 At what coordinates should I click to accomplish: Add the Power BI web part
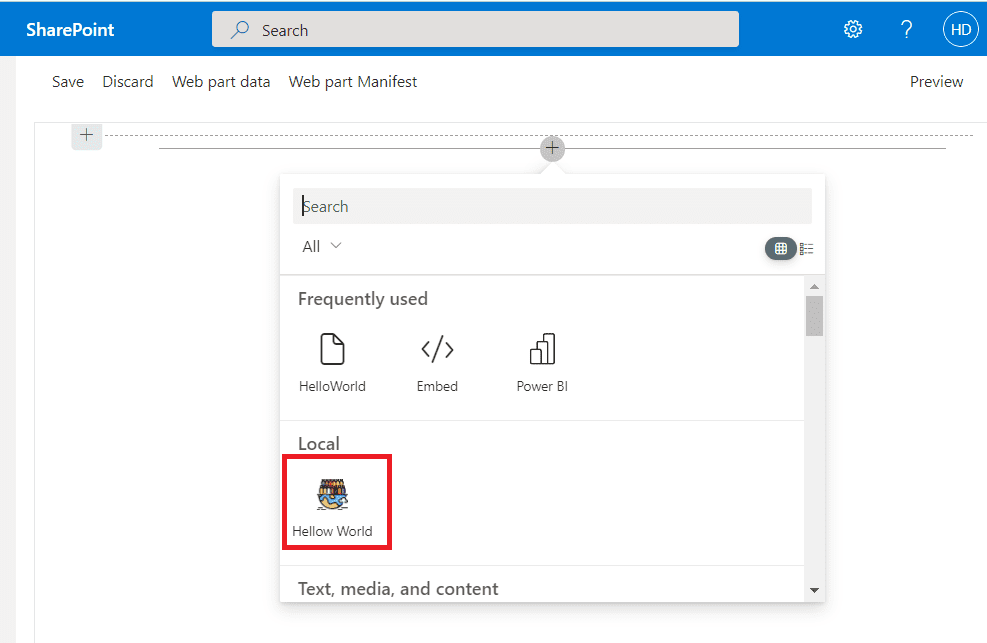point(542,363)
